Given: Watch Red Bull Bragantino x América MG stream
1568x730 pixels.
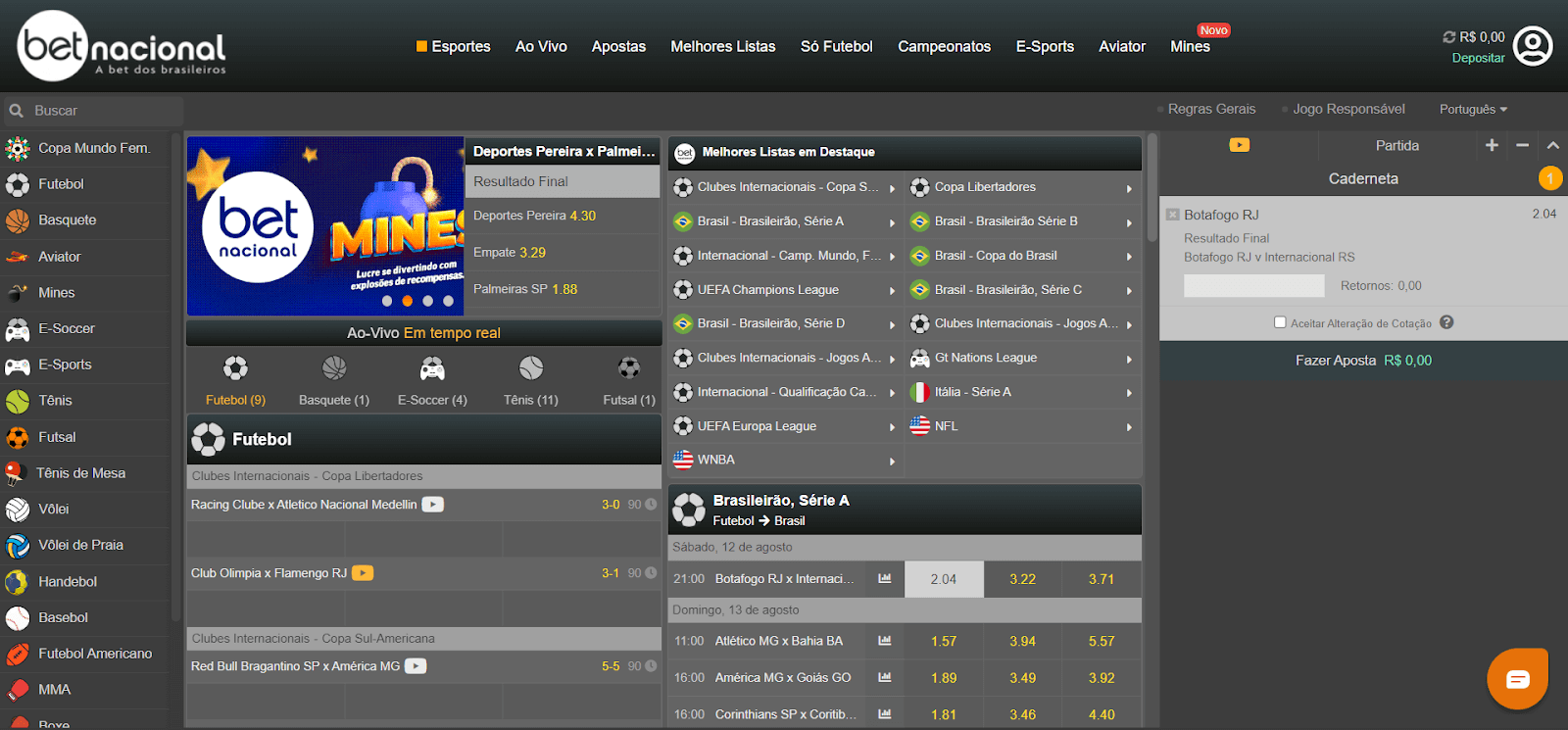Looking at the screenshot, I should coord(416,666).
